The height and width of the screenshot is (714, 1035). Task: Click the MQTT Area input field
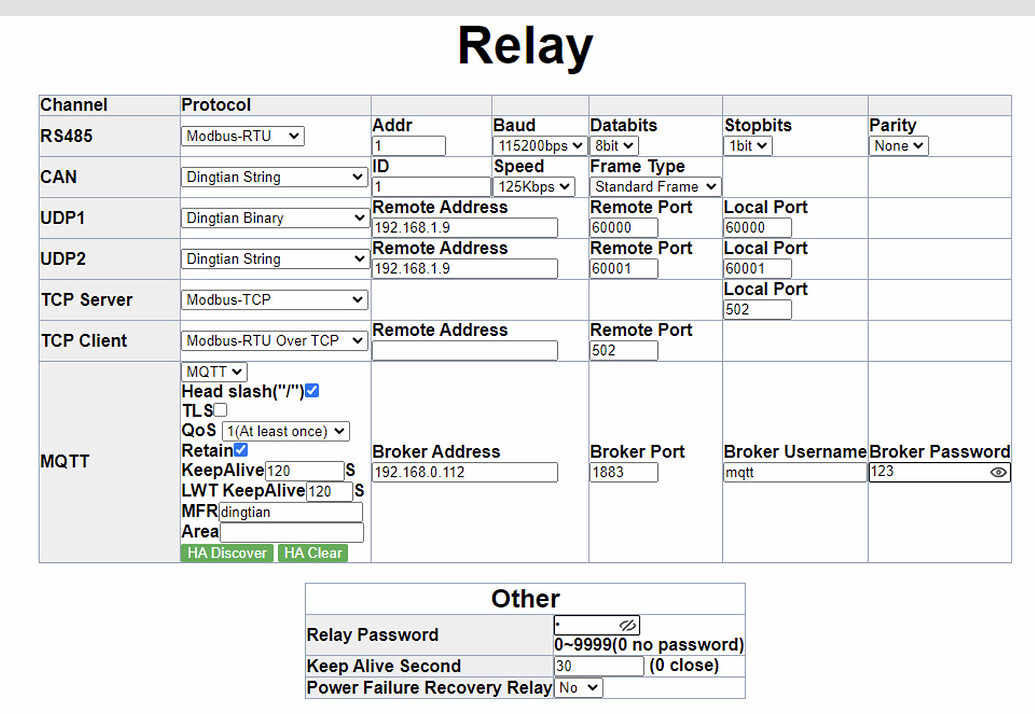click(291, 532)
